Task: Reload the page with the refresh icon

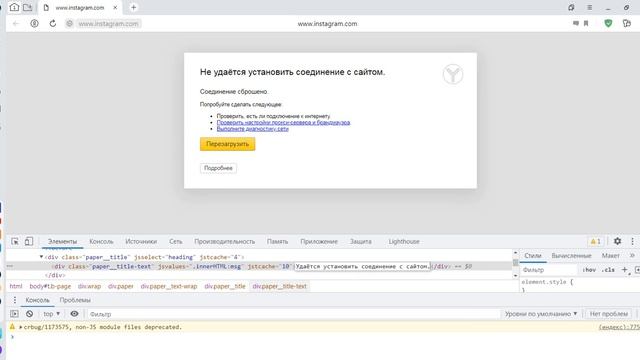Action: pos(53,24)
